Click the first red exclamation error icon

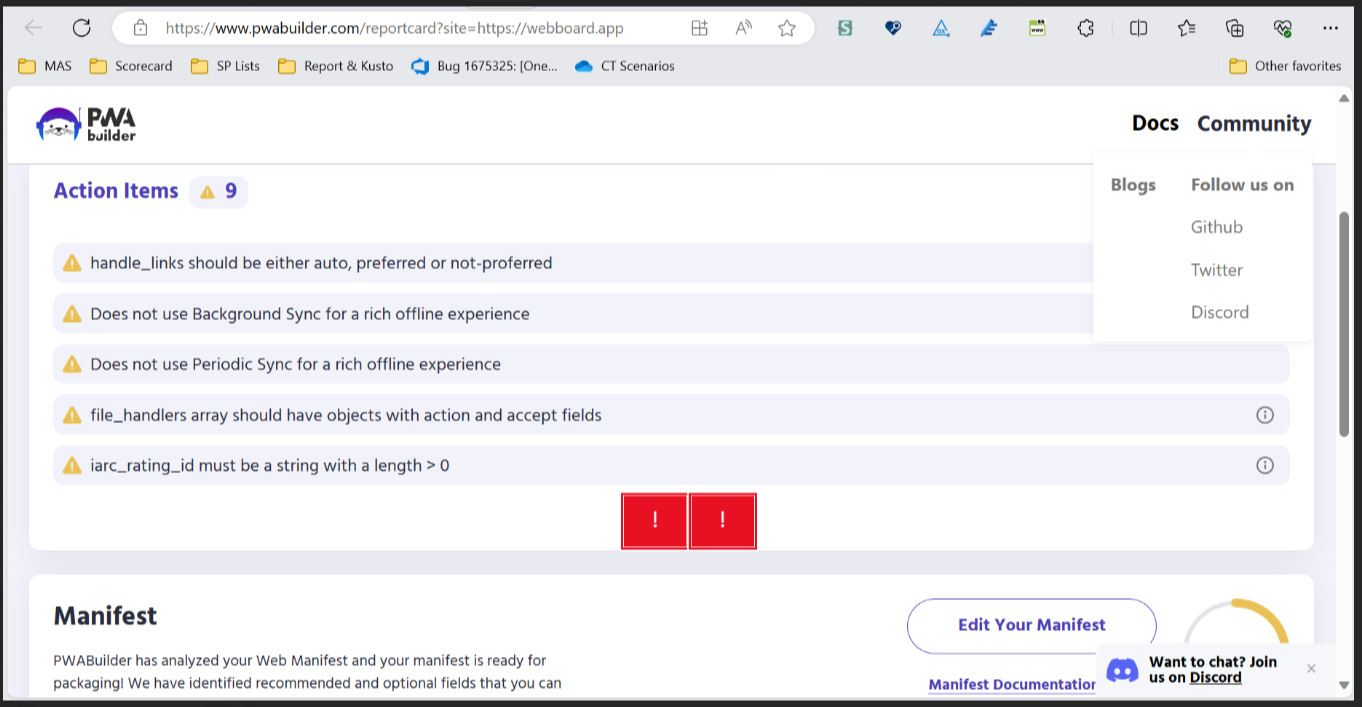tap(654, 520)
